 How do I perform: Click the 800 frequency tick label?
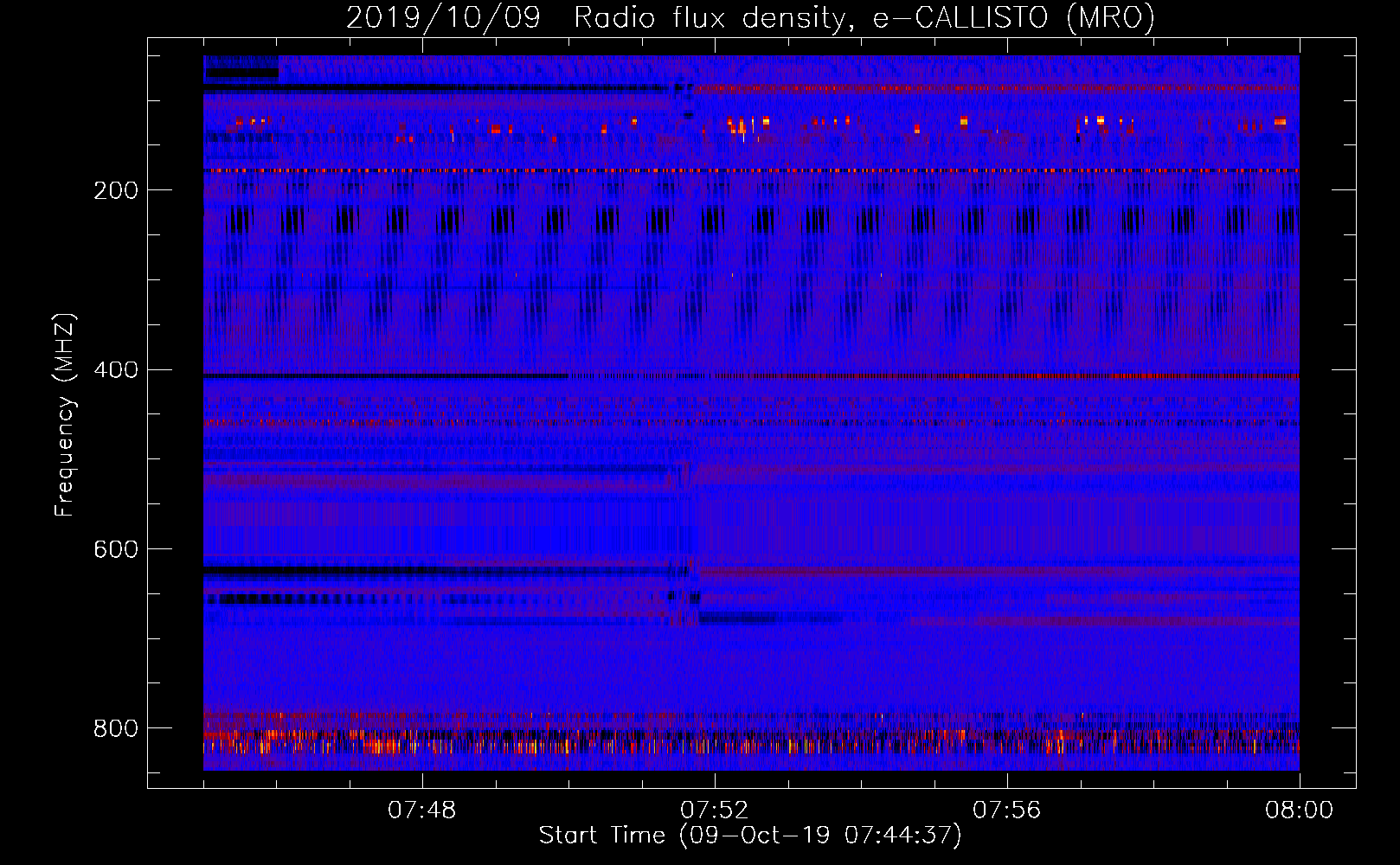116,729
